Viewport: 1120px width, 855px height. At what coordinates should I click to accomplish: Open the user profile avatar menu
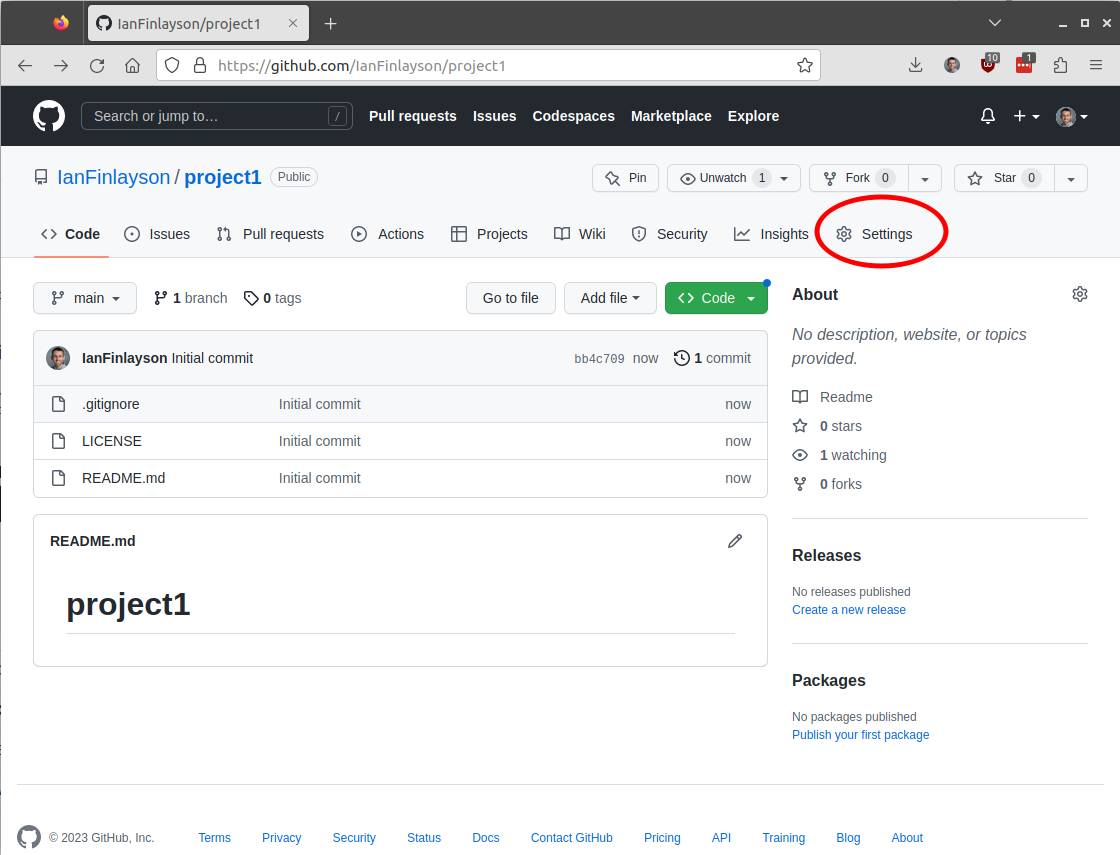point(1071,116)
